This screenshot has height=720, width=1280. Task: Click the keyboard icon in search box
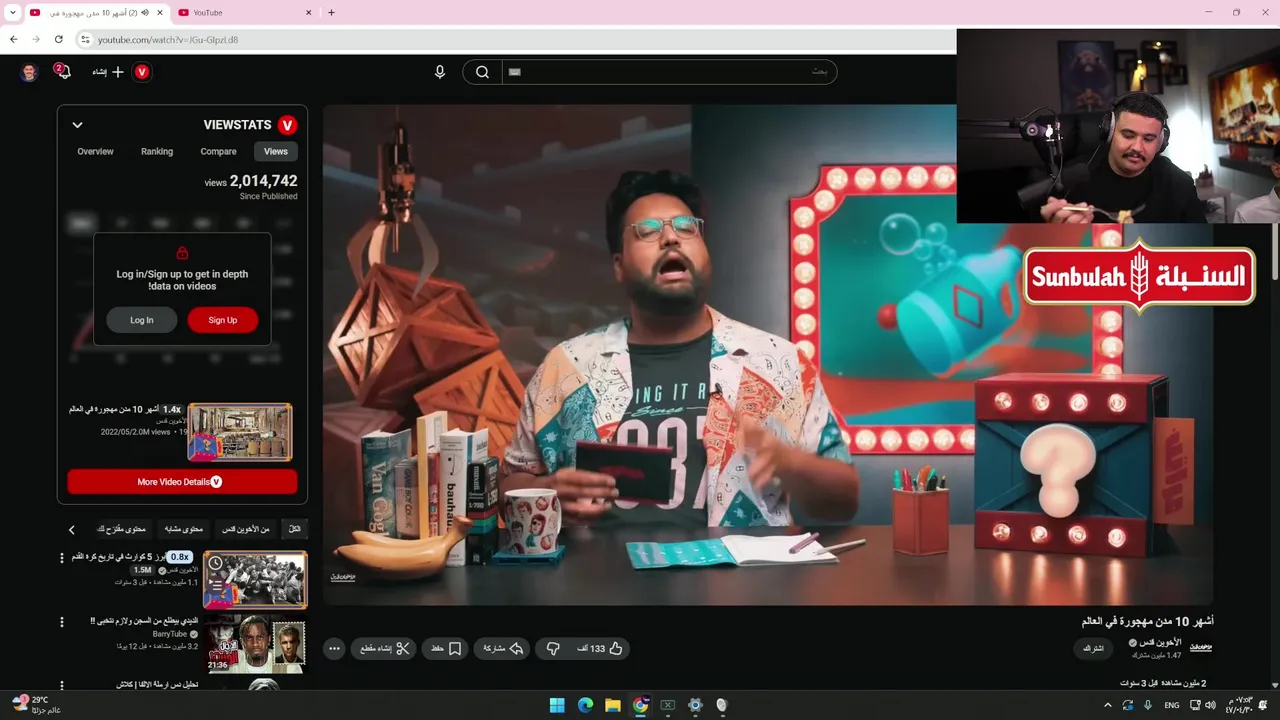click(515, 72)
